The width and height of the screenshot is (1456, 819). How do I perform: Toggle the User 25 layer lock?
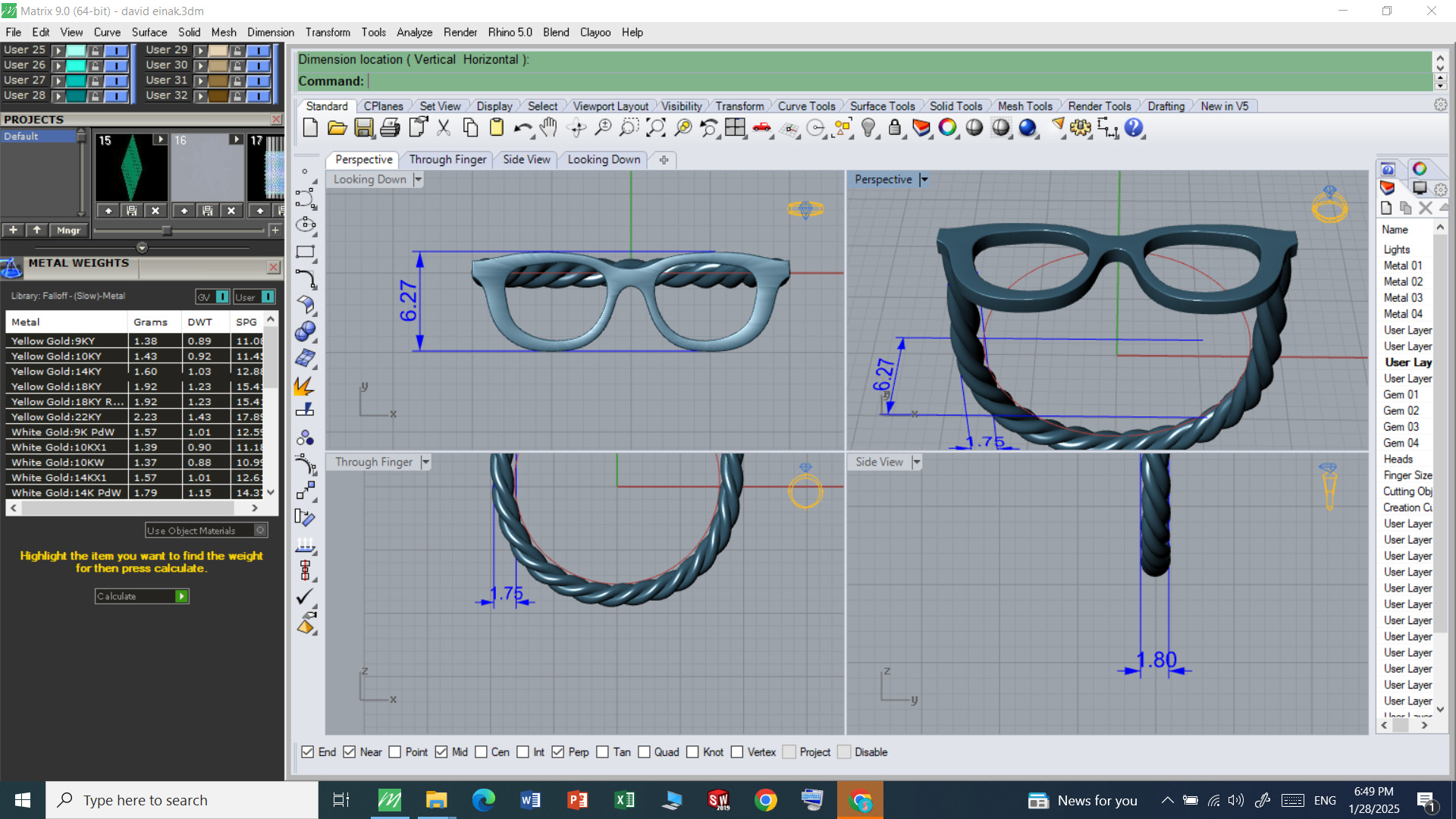pyautogui.click(x=96, y=50)
